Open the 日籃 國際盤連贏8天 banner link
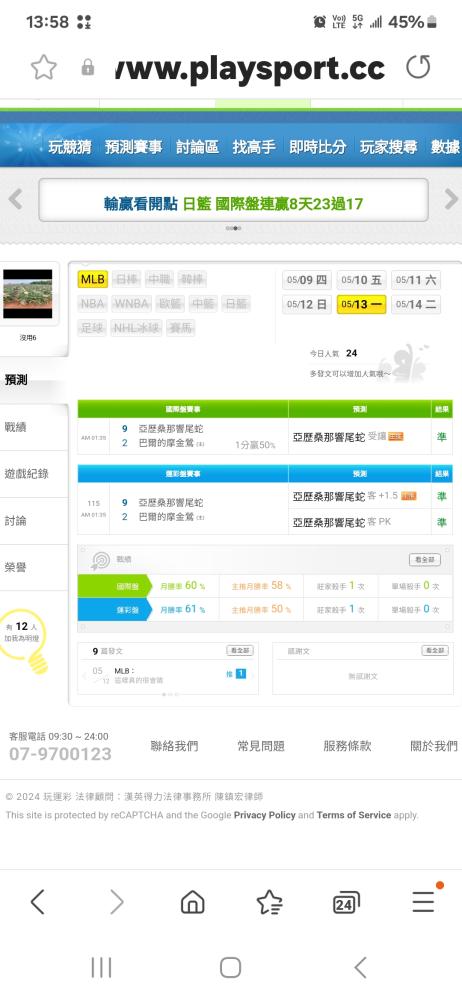The width and height of the screenshot is (462, 1000). (x=233, y=203)
